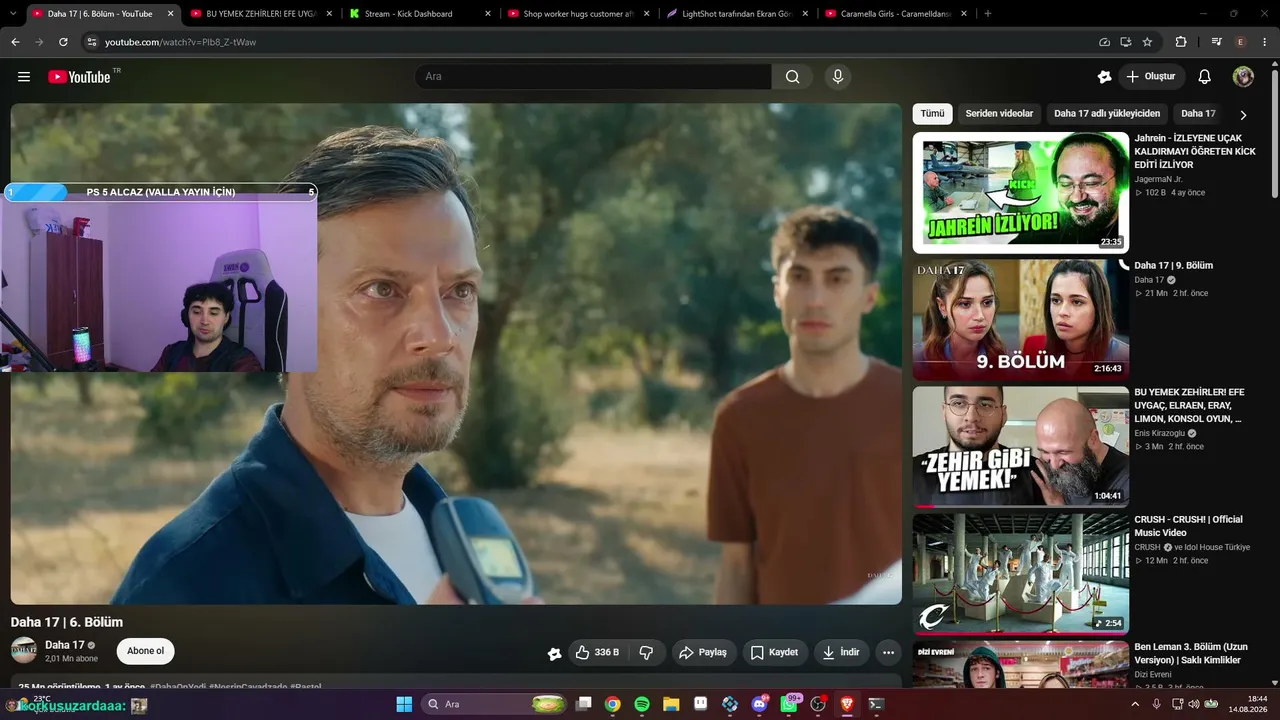
Task: Like the video with thumbs up
Action: pyautogui.click(x=597, y=652)
